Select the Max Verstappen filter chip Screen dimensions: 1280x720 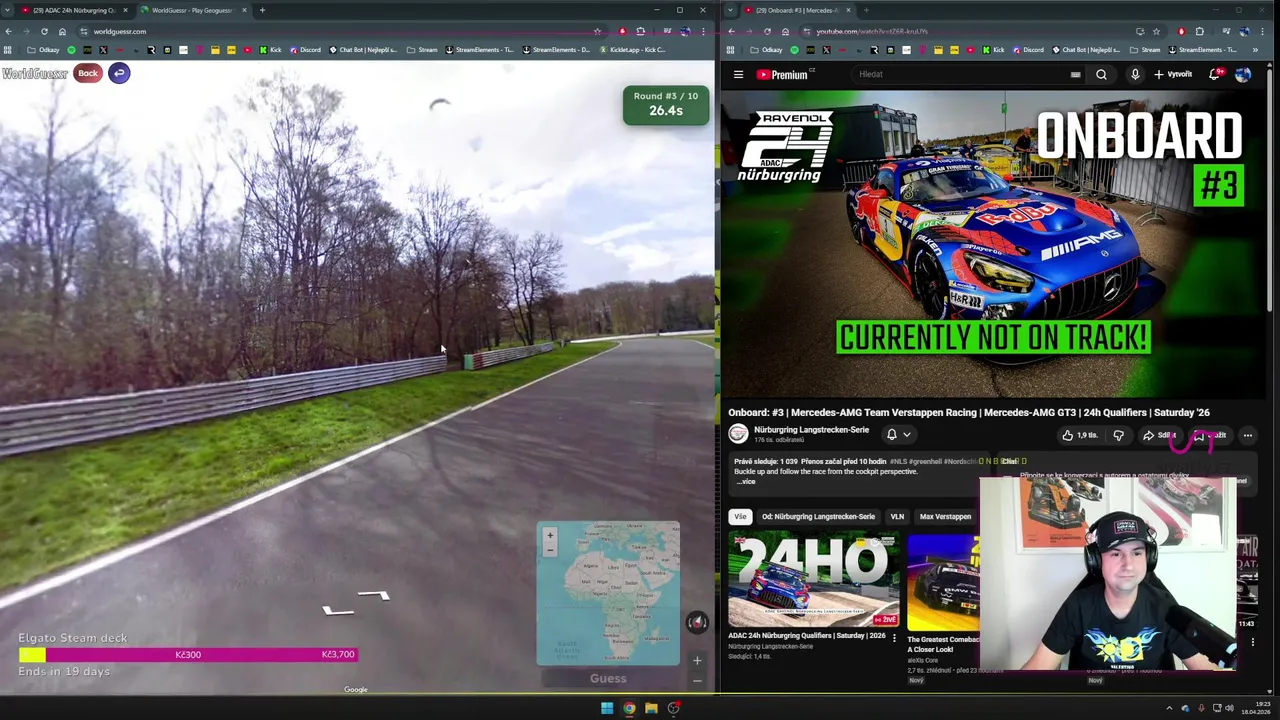pyautogui.click(x=945, y=517)
